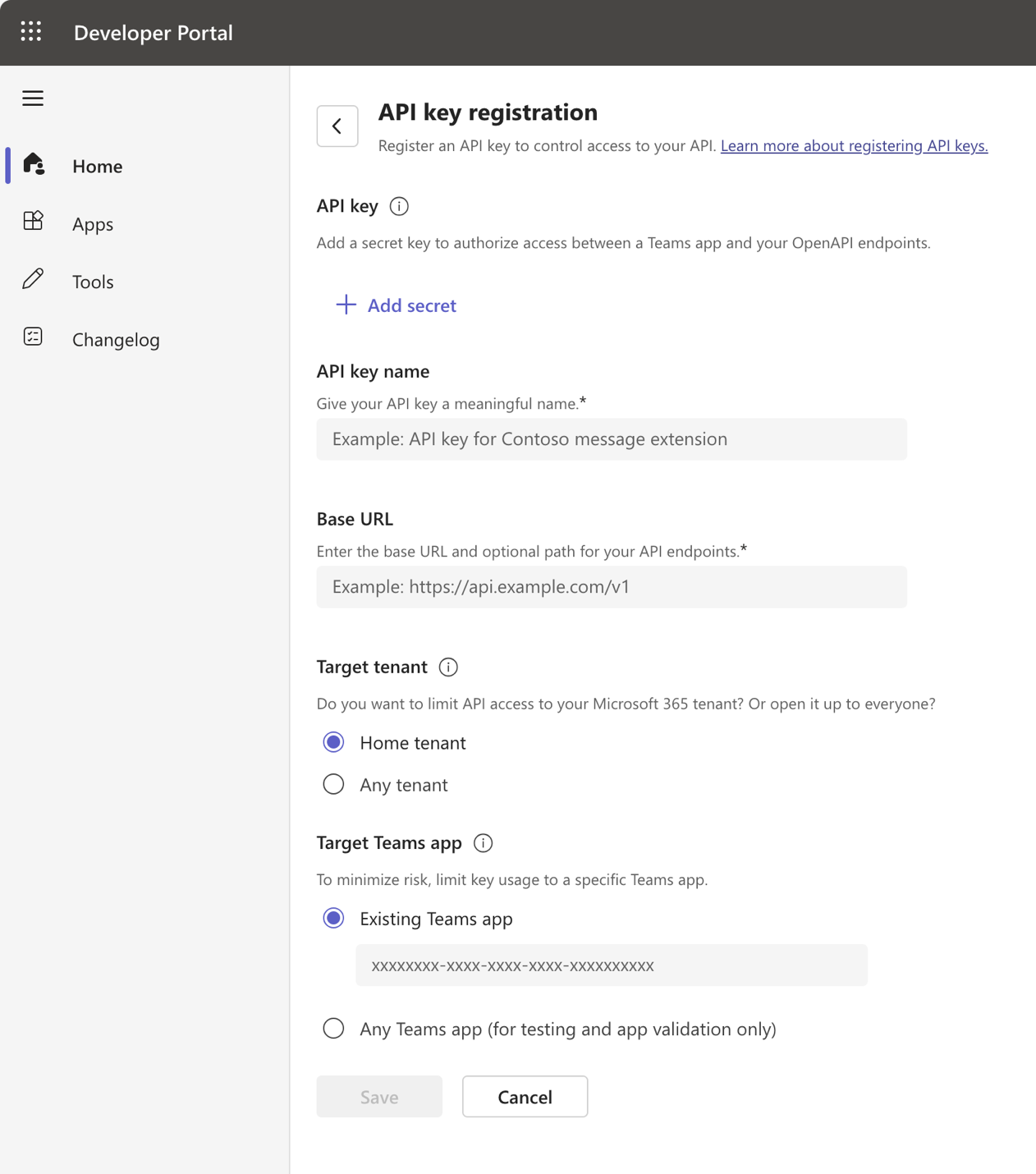Select the Any tenant option

click(333, 785)
